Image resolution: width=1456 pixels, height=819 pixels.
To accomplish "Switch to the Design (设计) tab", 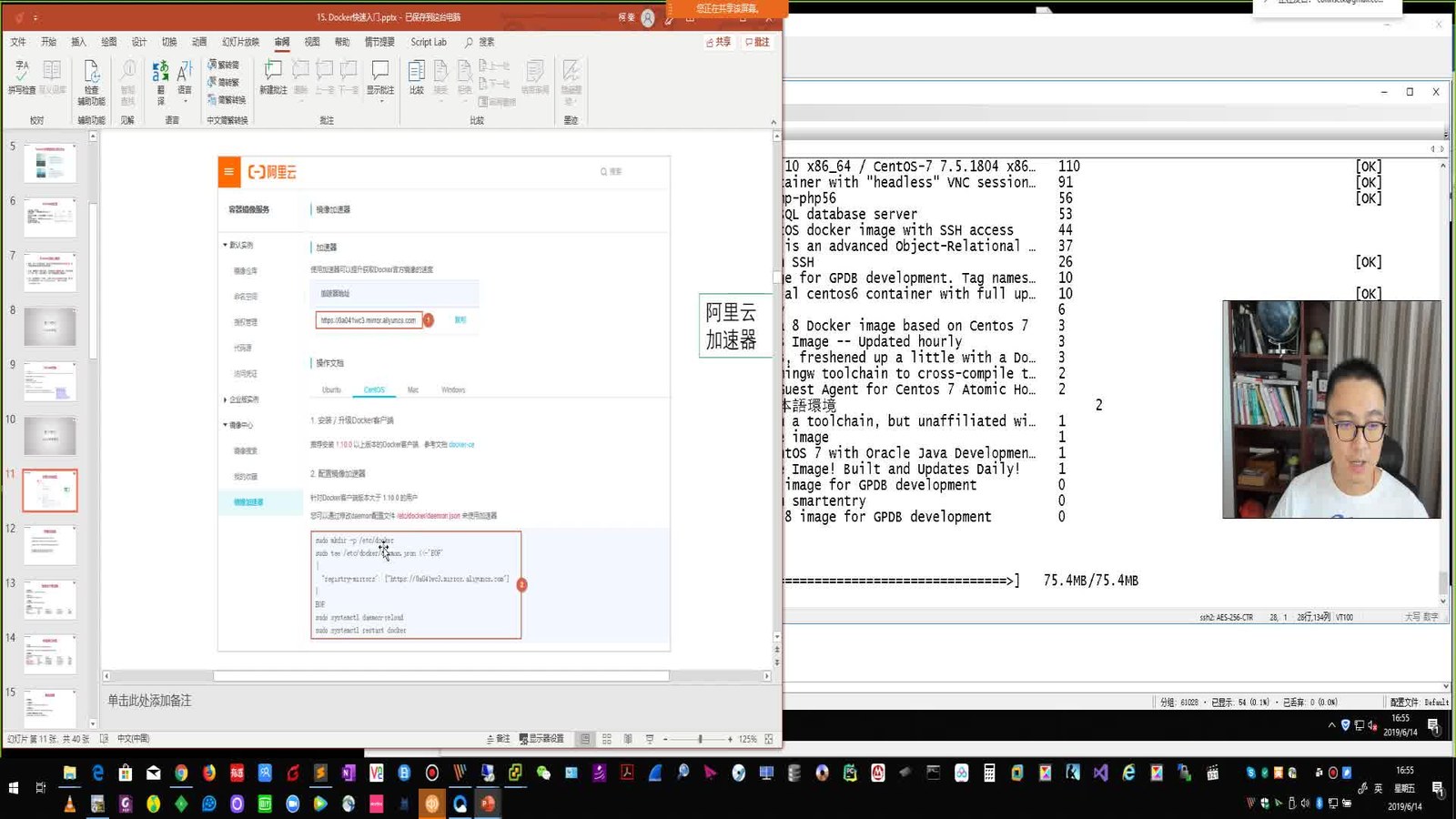I will coord(138,42).
